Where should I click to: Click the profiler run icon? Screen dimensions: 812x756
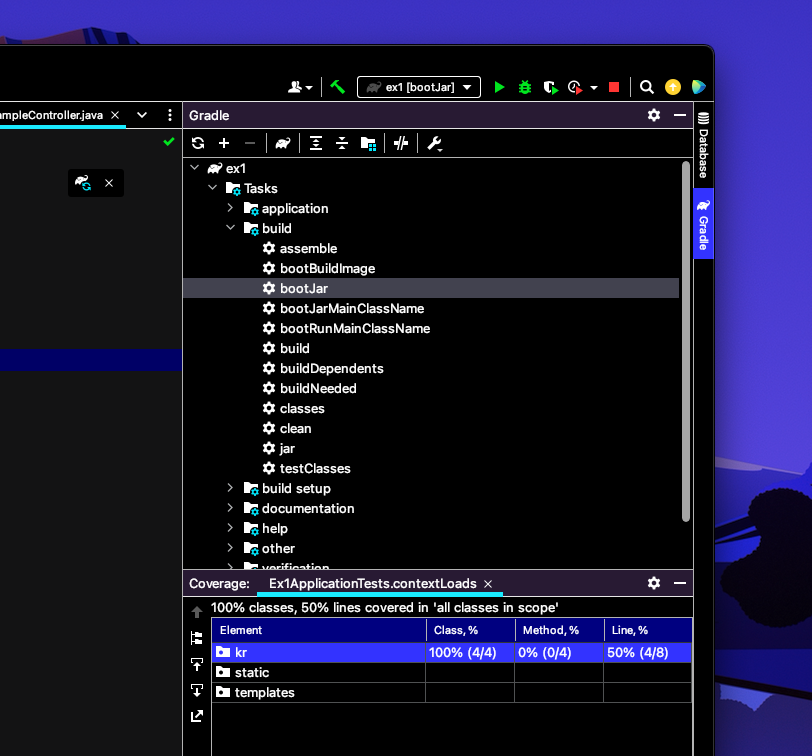pyautogui.click(x=575, y=88)
